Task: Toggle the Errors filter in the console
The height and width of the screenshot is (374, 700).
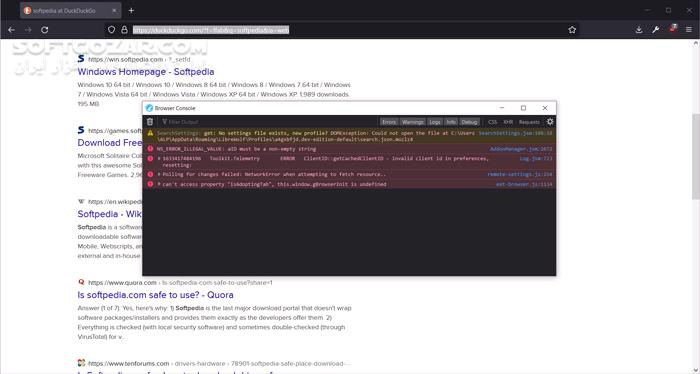Action: pos(389,122)
